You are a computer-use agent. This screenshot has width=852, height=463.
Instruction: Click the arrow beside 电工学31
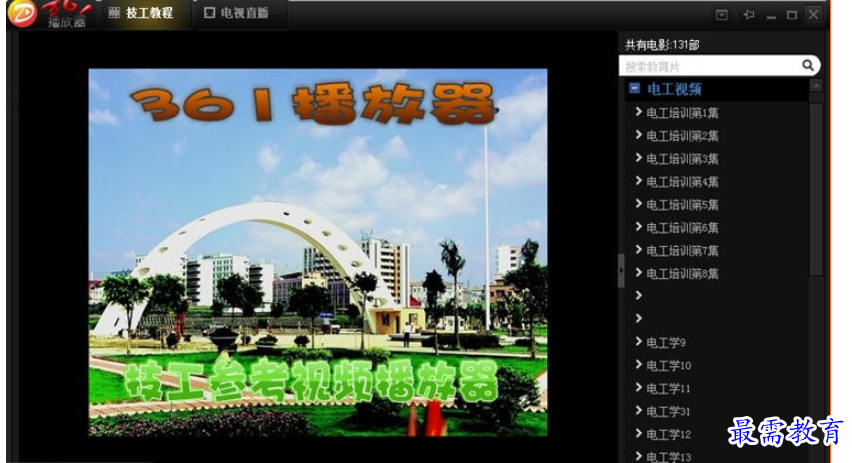tap(639, 410)
